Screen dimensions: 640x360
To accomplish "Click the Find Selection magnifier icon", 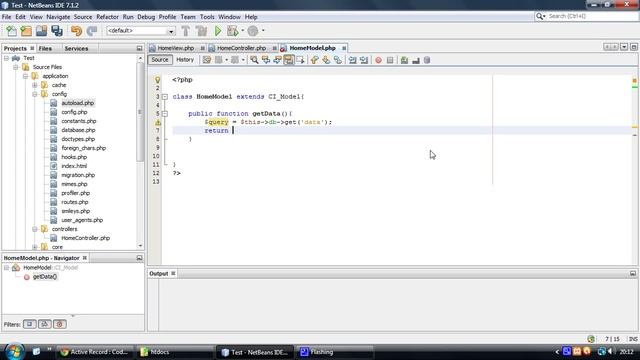I will tap(254, 60).
